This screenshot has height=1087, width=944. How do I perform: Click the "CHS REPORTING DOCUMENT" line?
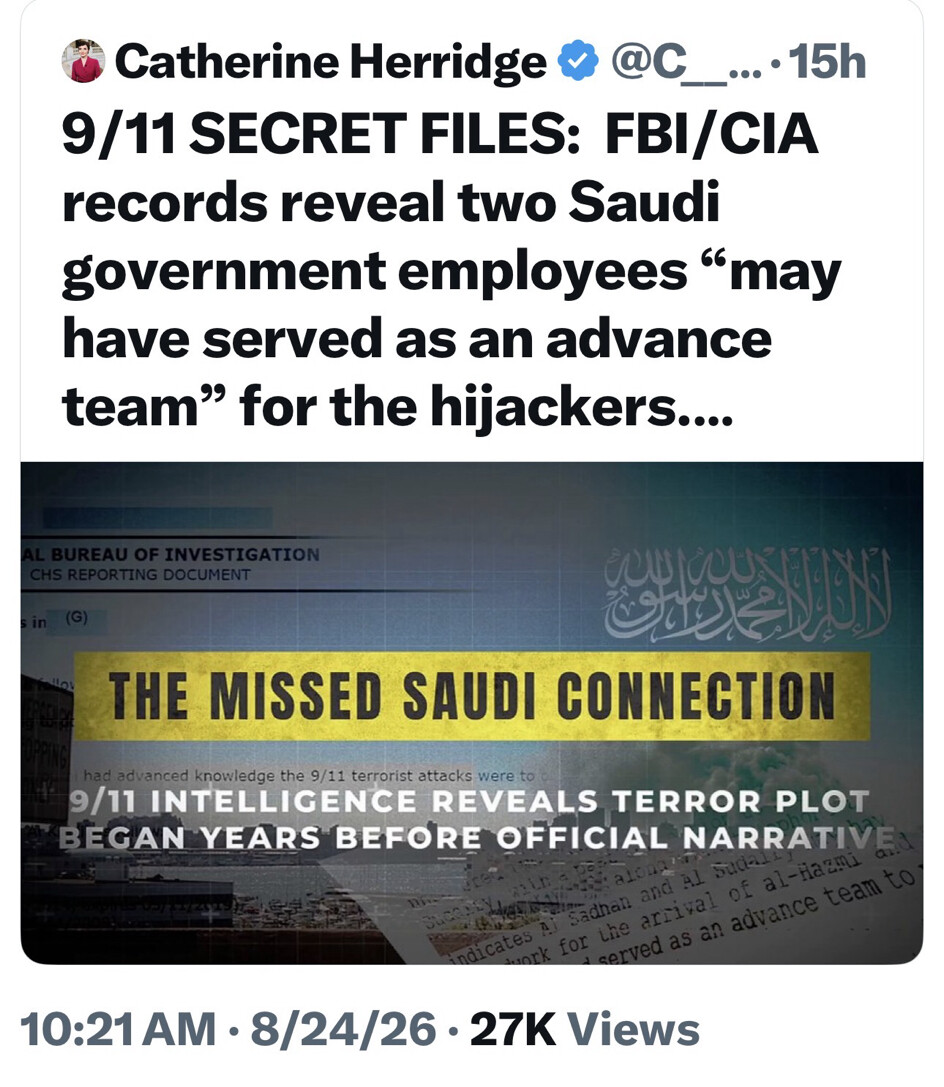point(140,575)
